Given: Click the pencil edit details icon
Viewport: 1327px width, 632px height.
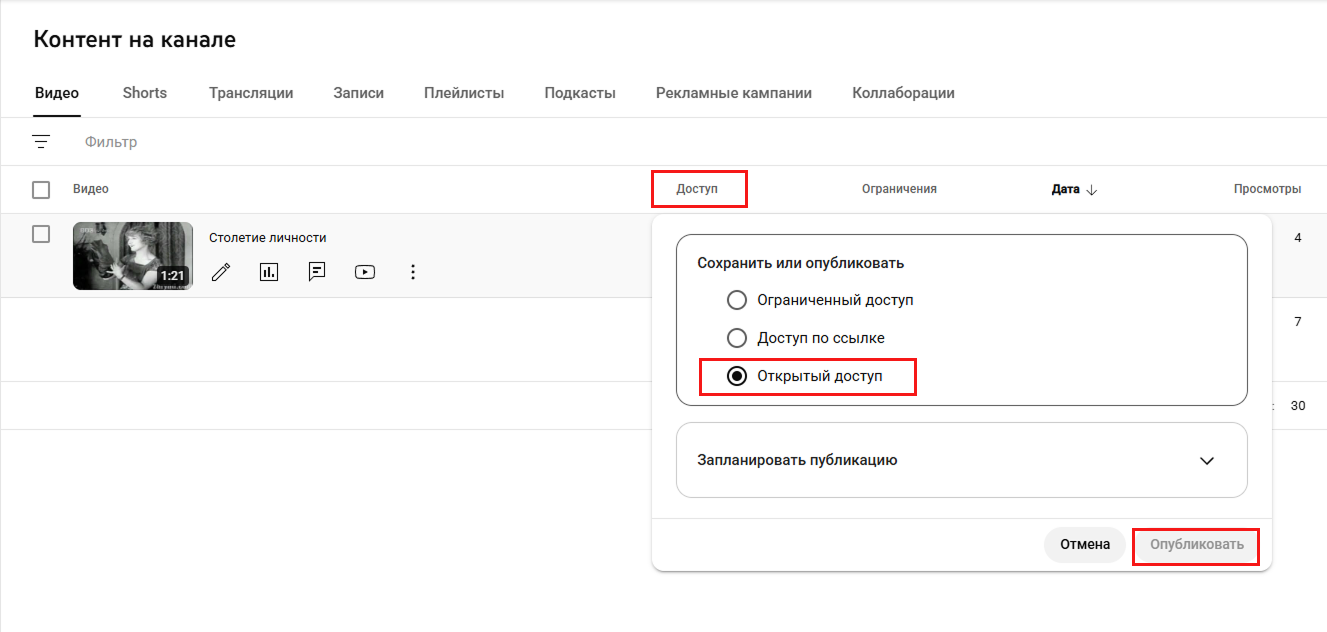Looking at the screenshot, I should point(221,272).
